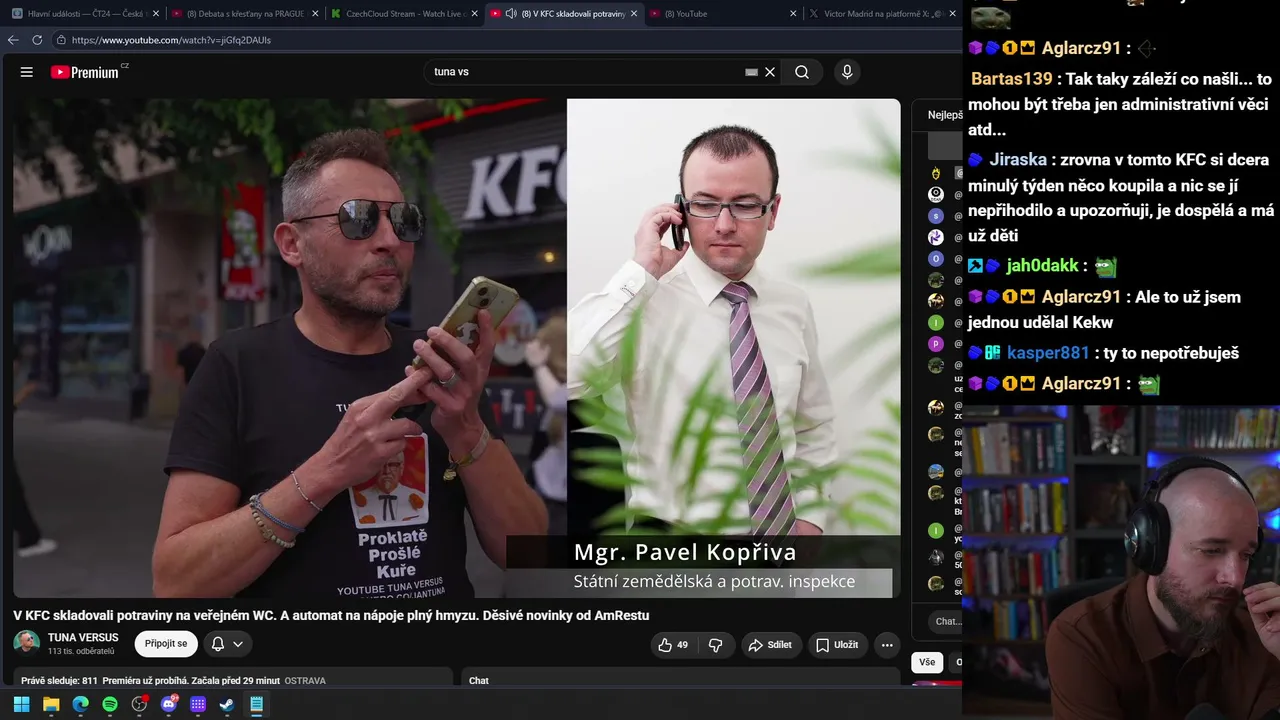This screenshot has height=720, width=1280.
Task: Close the 'Hlavní události — ČT24' tab
Action: (156, 14)
